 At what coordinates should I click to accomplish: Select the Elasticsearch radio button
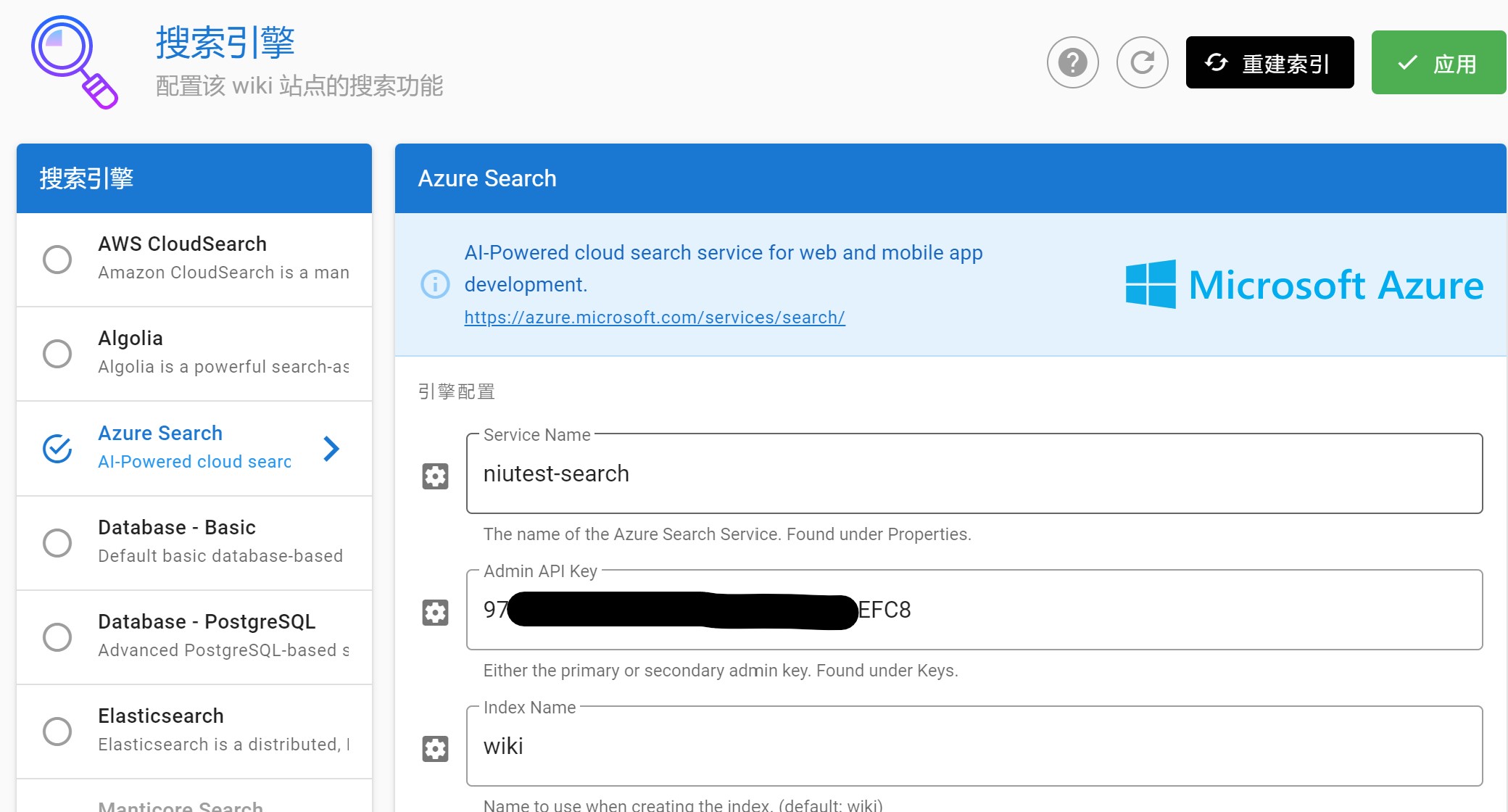tap(57, 731)
